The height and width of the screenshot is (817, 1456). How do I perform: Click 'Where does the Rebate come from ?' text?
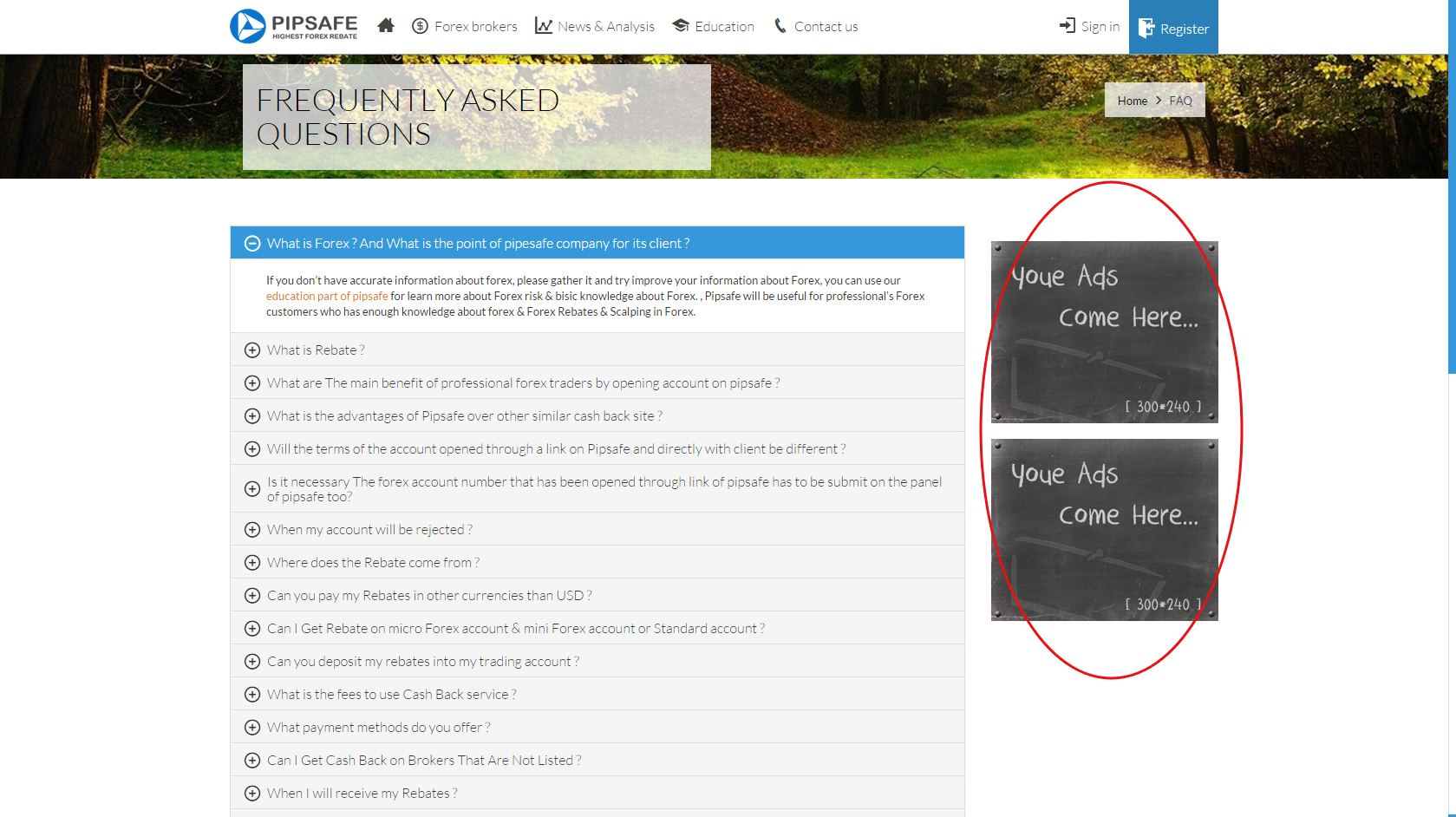coord(373,563)
